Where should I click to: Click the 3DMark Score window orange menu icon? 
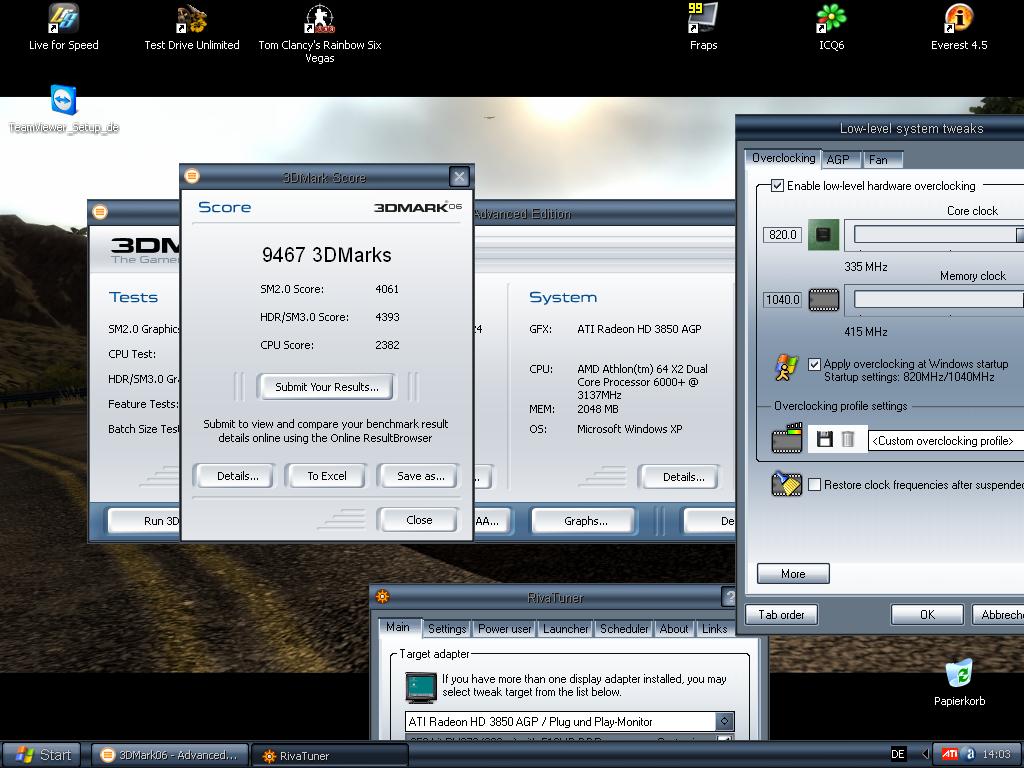(192, 176)
